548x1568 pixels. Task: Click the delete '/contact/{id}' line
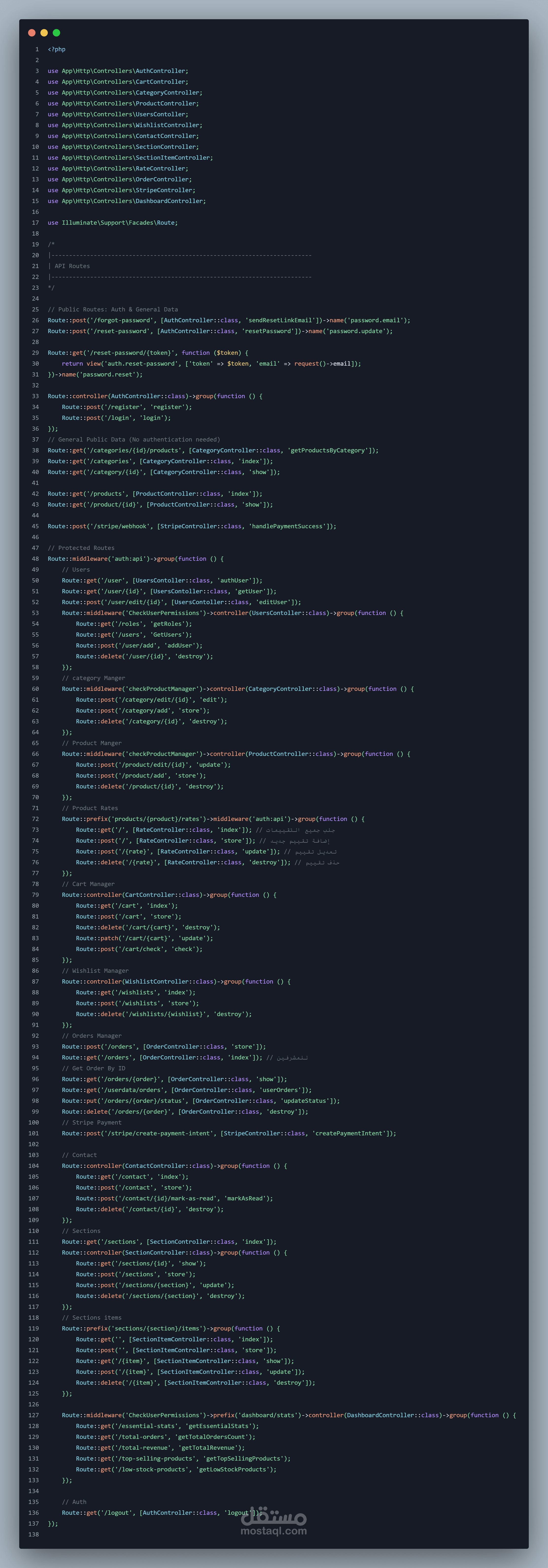tap(150, 1210)
